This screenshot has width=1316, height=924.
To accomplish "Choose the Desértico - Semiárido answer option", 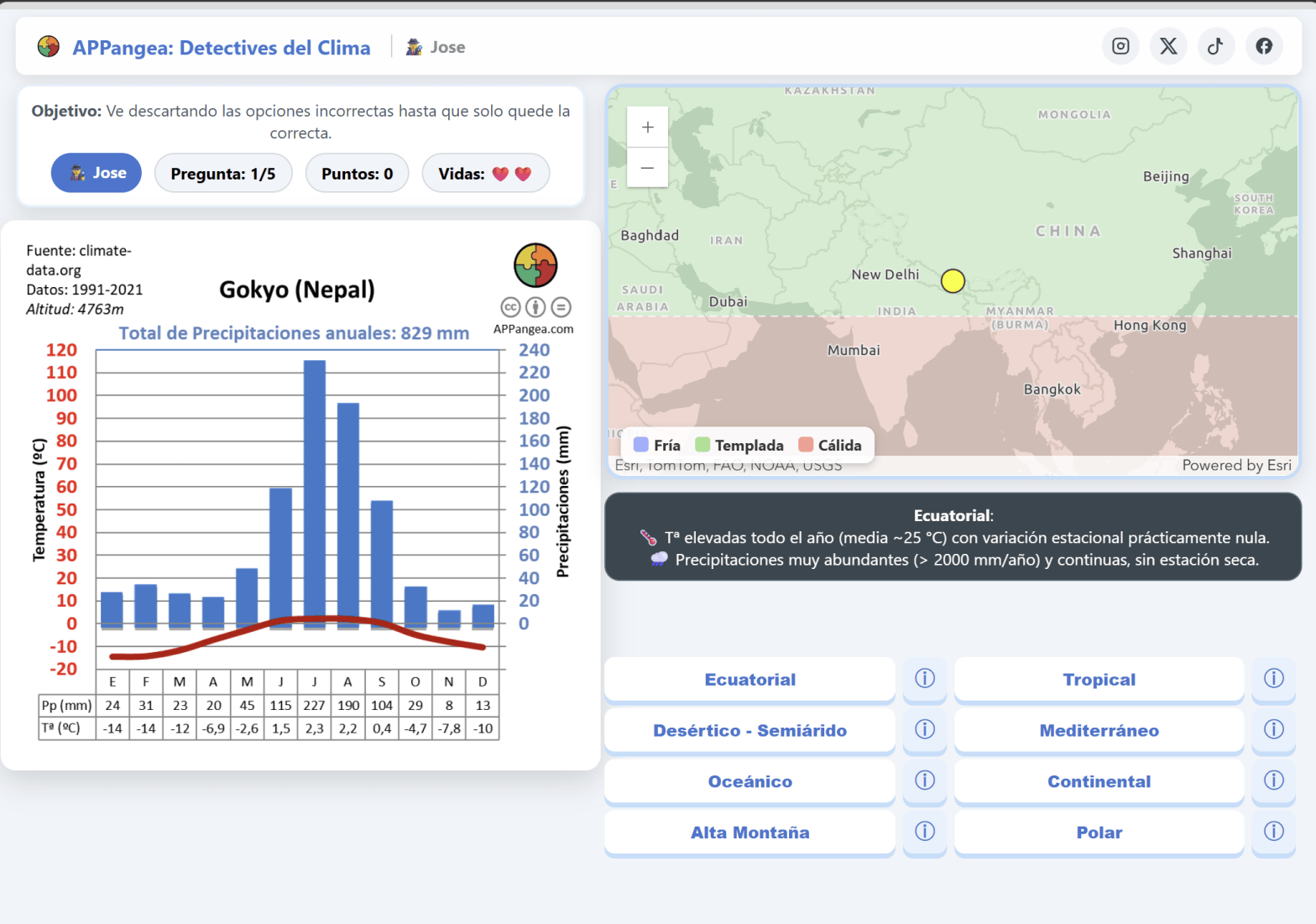I will (x=750, y=731).
